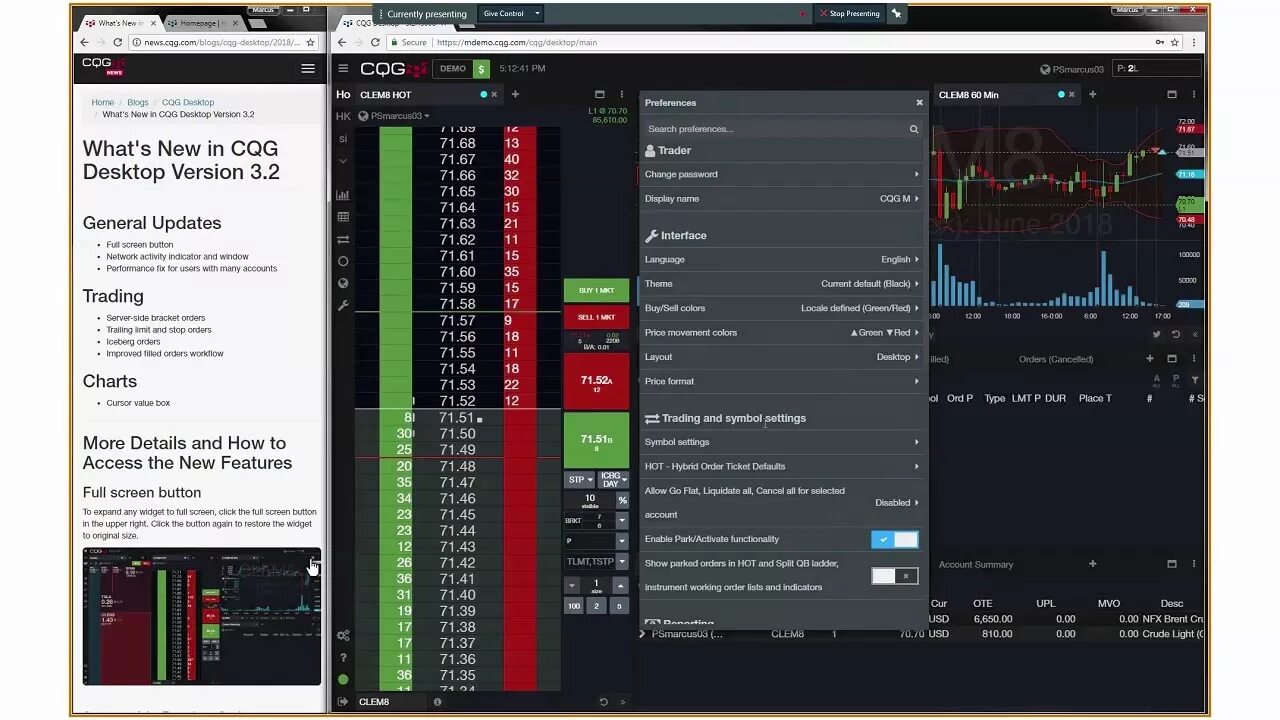Open the STP order type dropdown

tap(579, 480)
